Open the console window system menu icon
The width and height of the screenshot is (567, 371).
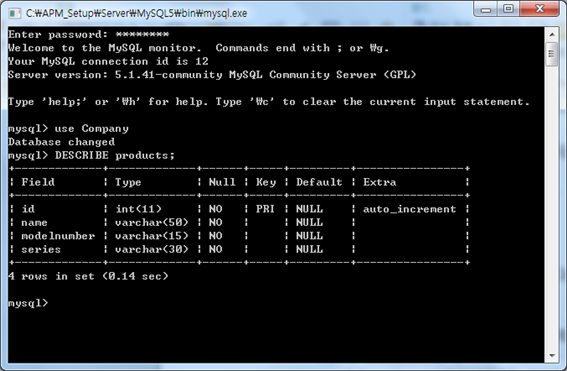point(15,13)
